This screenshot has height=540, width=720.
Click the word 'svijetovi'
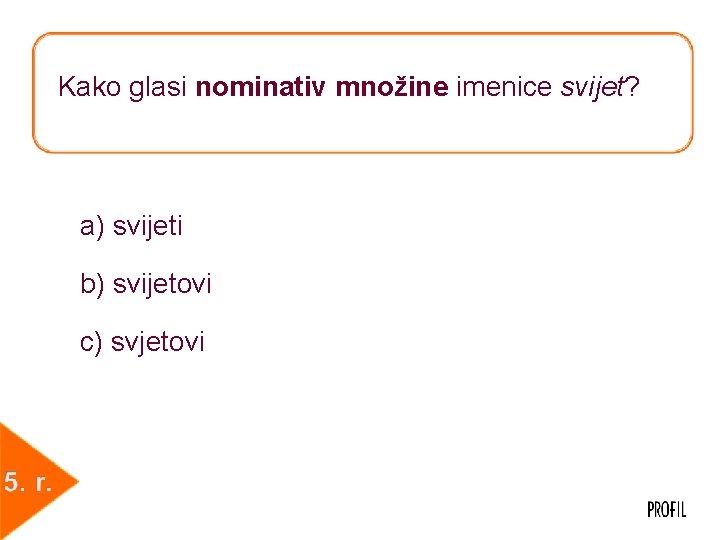click(x=162, y=285)
